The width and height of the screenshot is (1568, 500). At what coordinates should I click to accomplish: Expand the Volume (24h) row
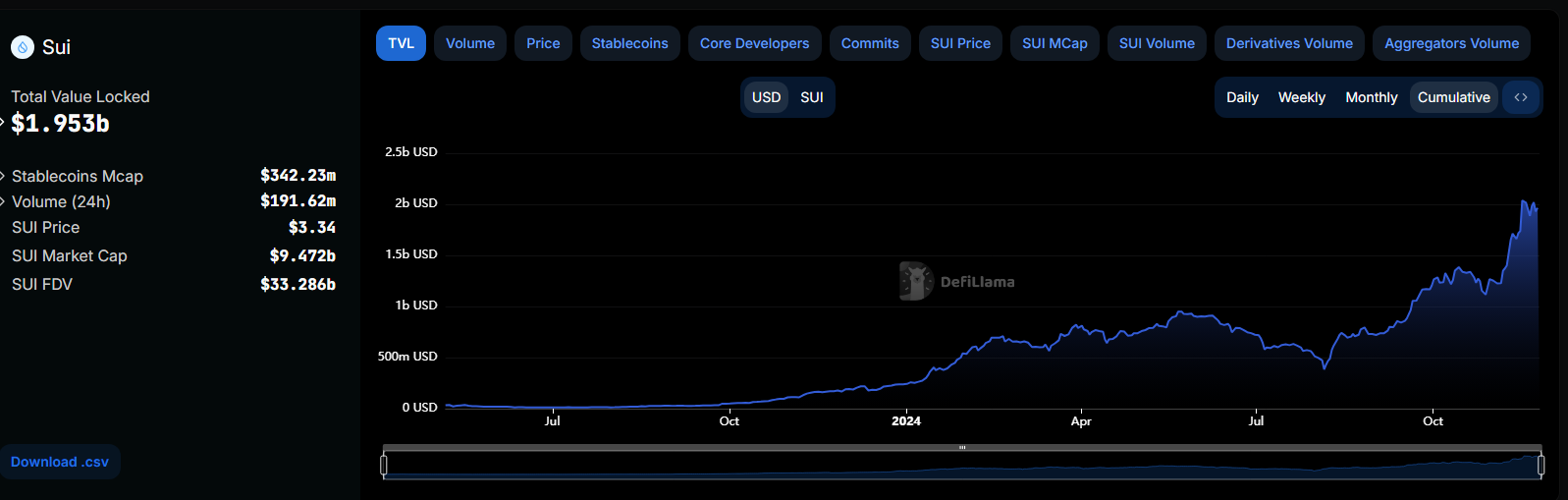4,201
